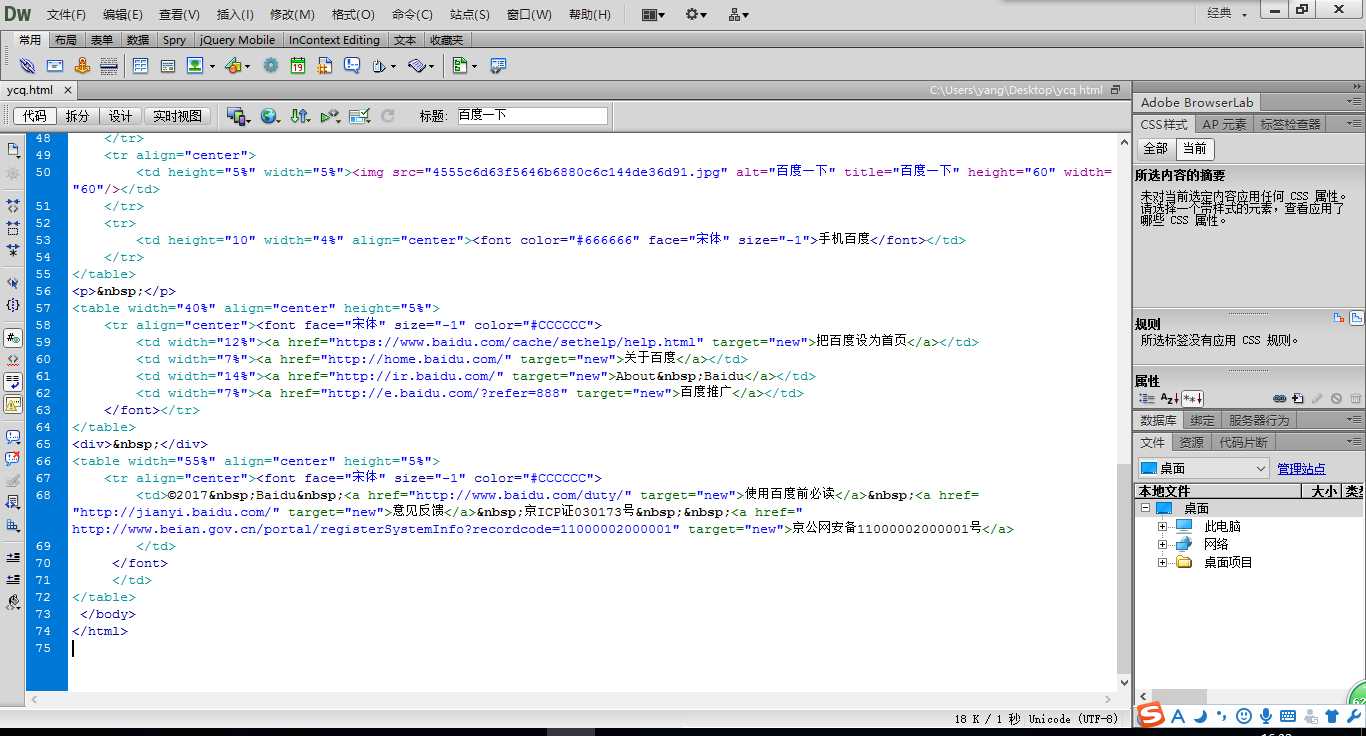Expand the 网络 tree node
The width and height of the screenshot is (1366, 736).
[x=1162, y=544]
